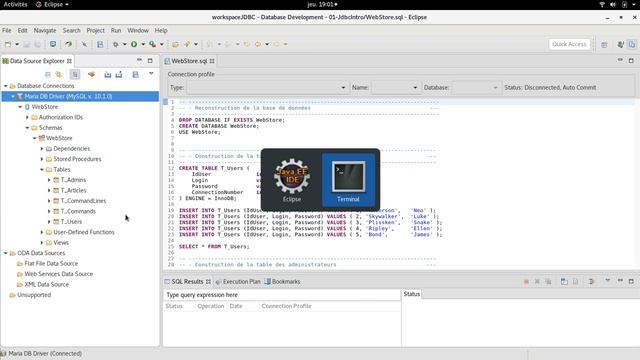Click the Collapse All icon in Data Source Explorer
The image size is (640, 360).
(48, 74)
